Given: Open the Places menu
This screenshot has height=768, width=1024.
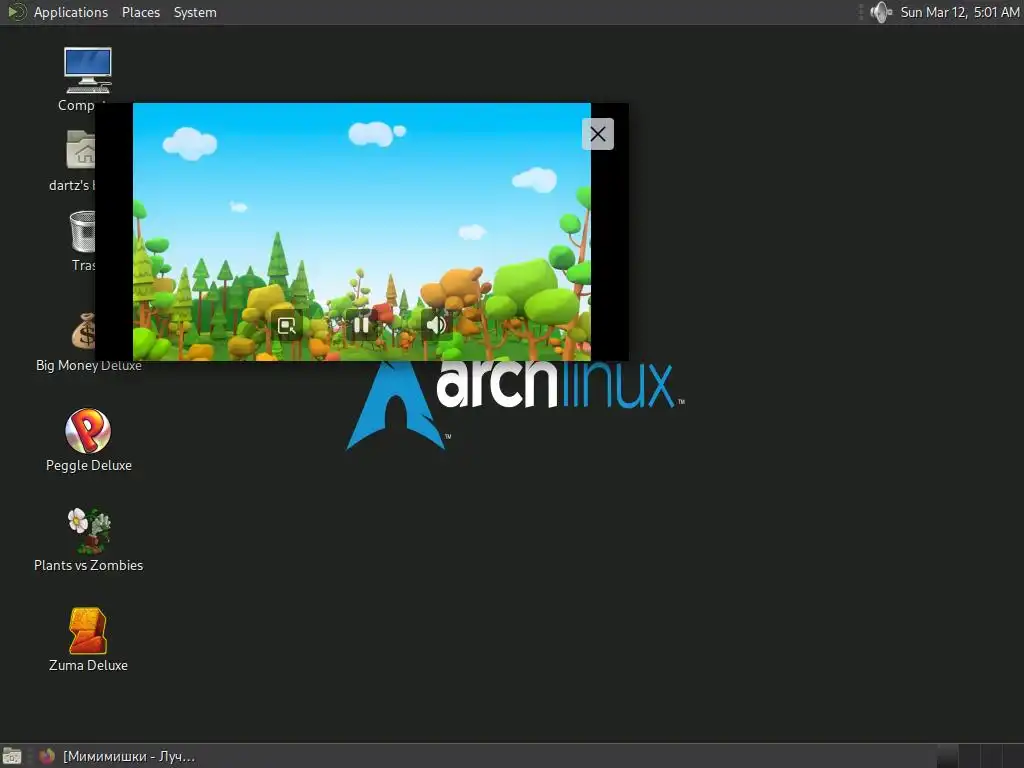Looking at the screenshot, I should coord(140,12).
